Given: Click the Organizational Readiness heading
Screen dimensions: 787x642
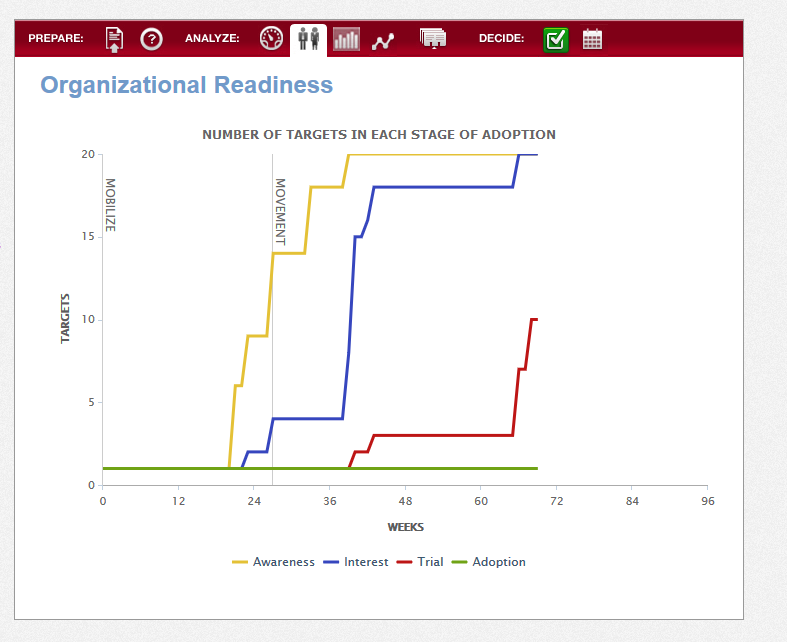Looking at the screenshot, I should tap(187, 85).
